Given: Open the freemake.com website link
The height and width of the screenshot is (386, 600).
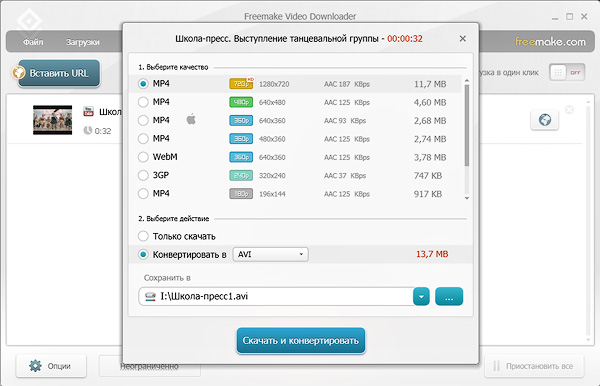Looking at the screenshot, I should point(550,41).
